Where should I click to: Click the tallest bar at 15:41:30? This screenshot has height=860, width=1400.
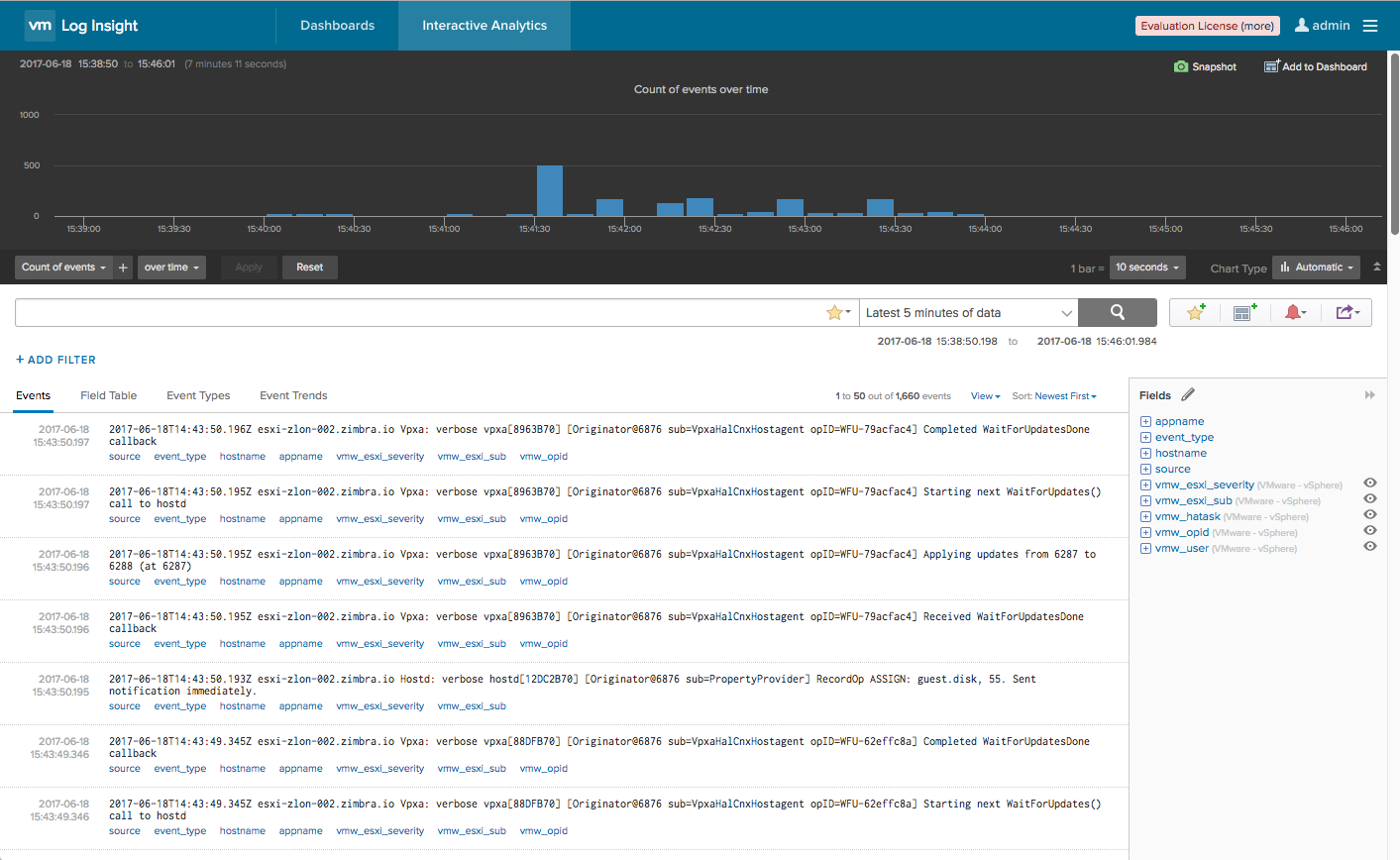click(550, 190)
